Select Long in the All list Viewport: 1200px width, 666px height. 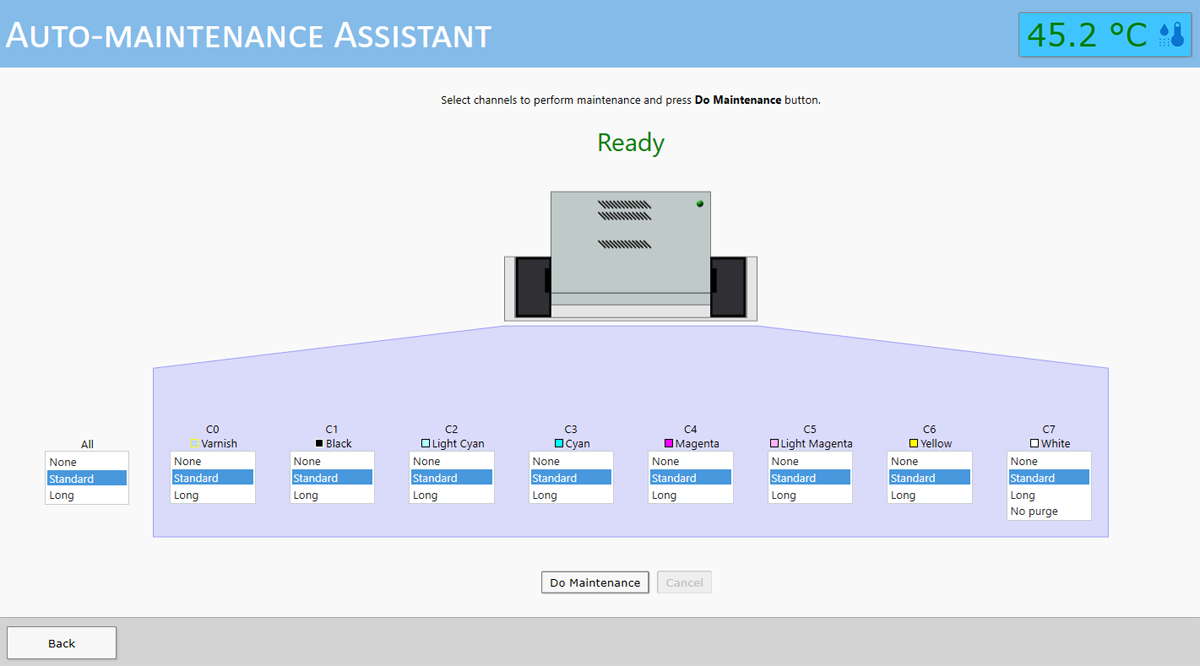point(86,495)
